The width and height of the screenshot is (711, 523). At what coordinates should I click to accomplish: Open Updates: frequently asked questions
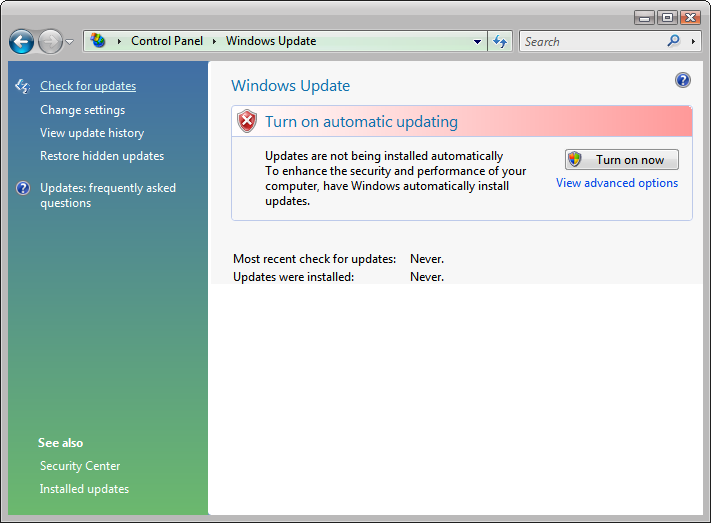pyautogui.click(x=108, y=196)
